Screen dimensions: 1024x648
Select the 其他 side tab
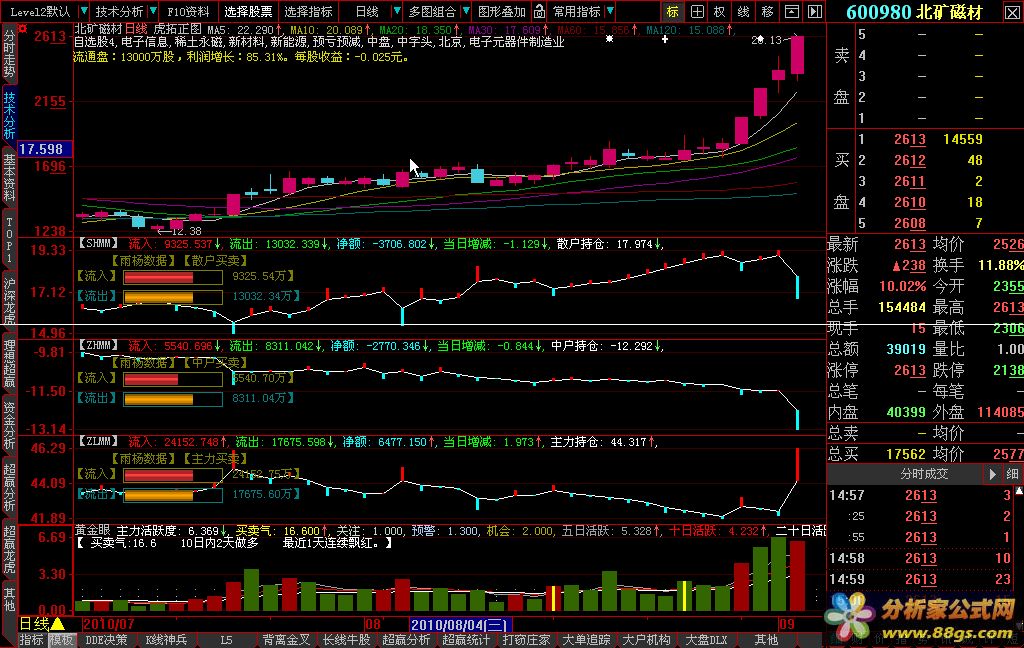tap(9, 598)
